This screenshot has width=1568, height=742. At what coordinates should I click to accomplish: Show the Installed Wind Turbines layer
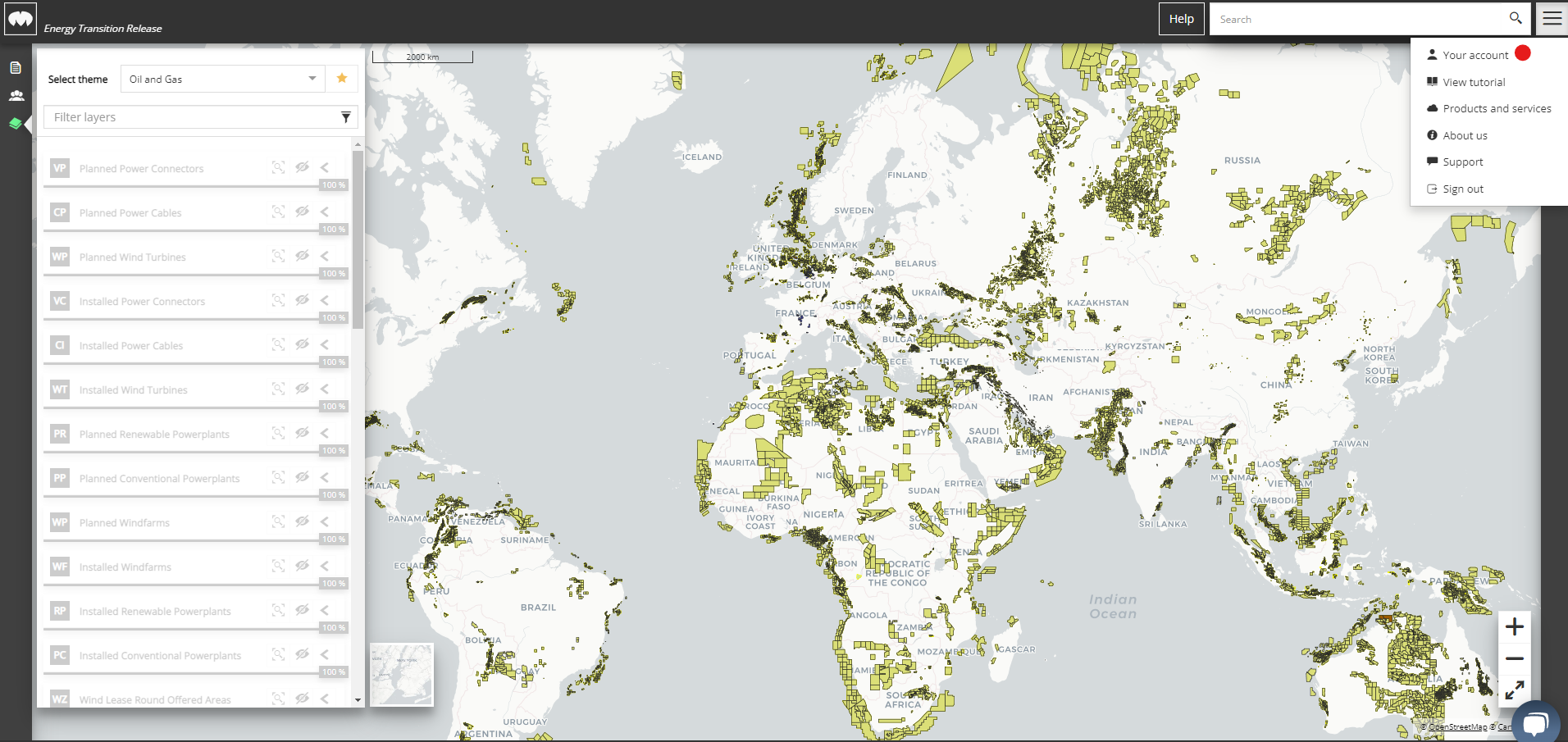click(x=302, y=389)
